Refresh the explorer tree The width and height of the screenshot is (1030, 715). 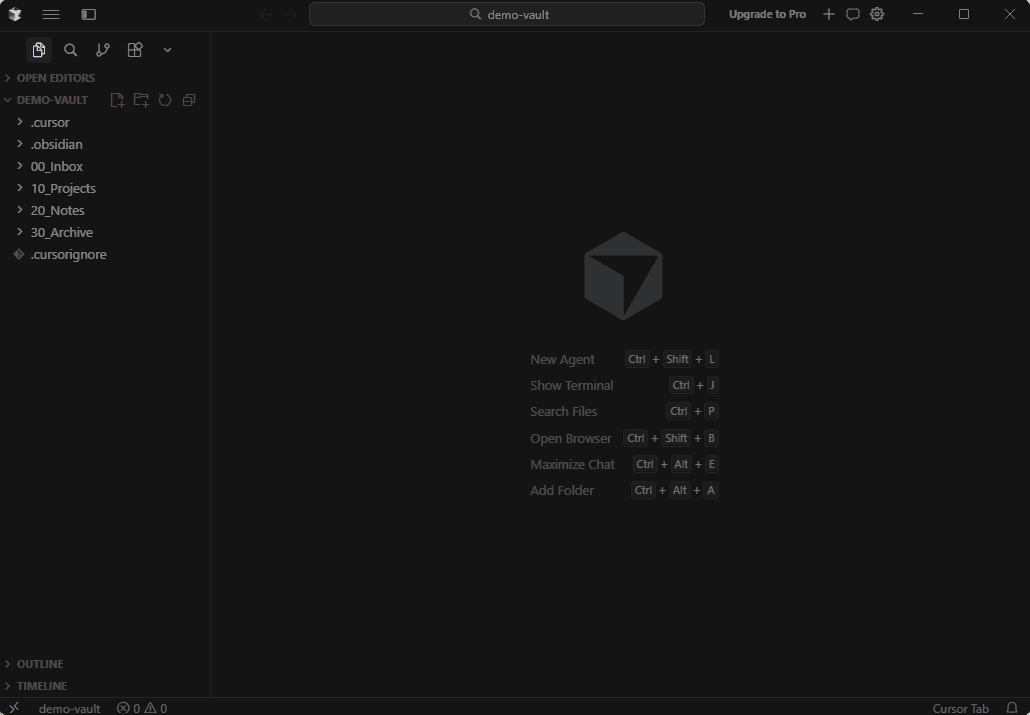point(165,100)
